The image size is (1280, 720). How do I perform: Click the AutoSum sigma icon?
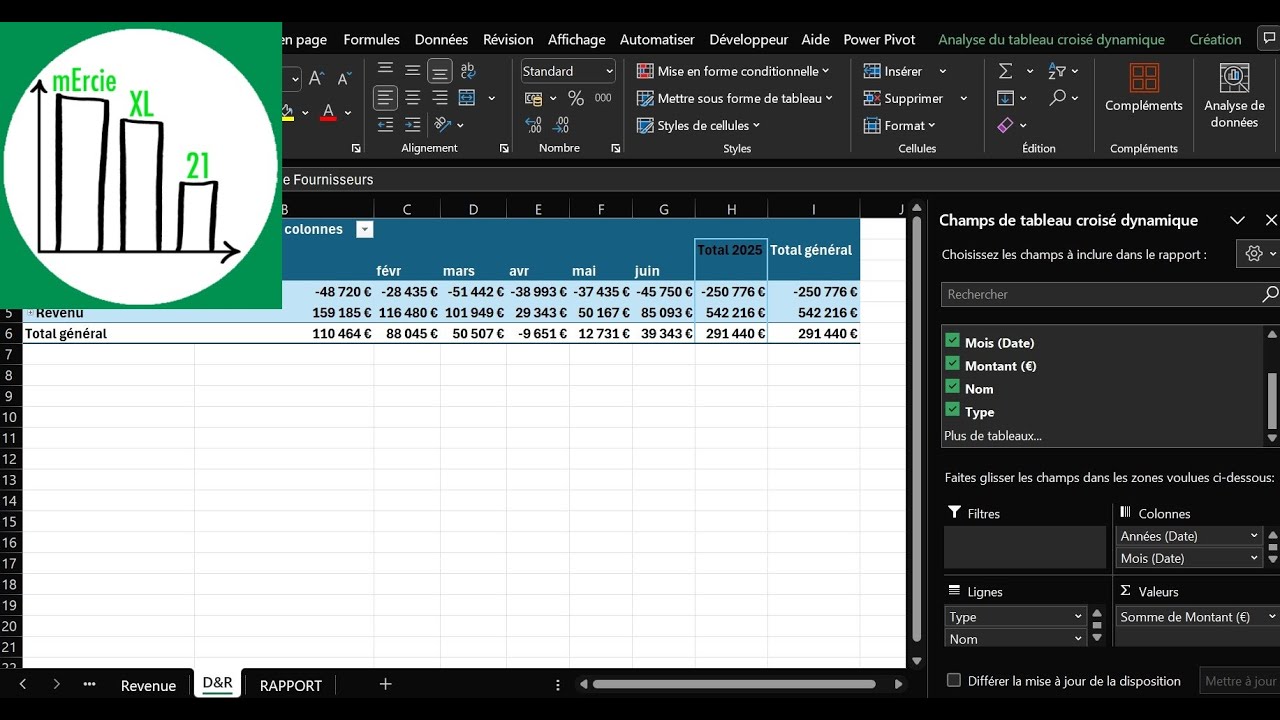coord(1006,71)
